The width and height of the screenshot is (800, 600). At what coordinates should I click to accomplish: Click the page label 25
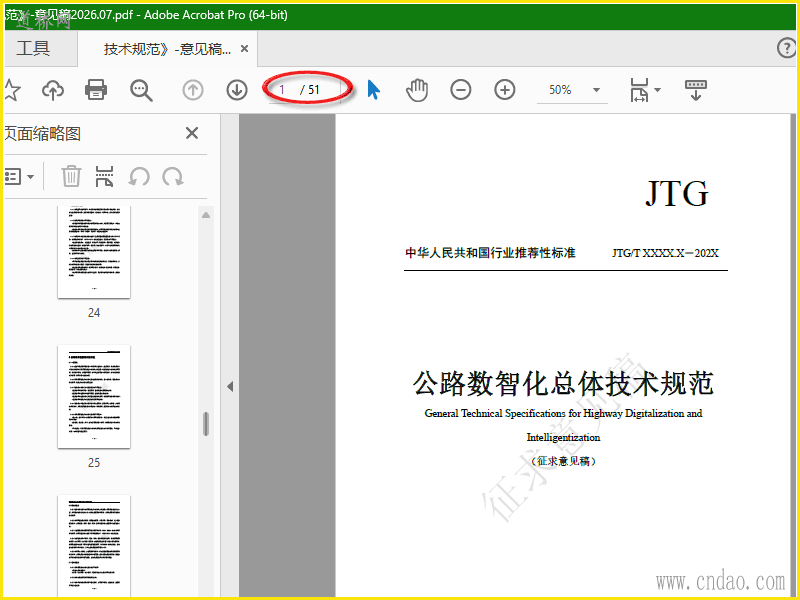tap(94, 463)
